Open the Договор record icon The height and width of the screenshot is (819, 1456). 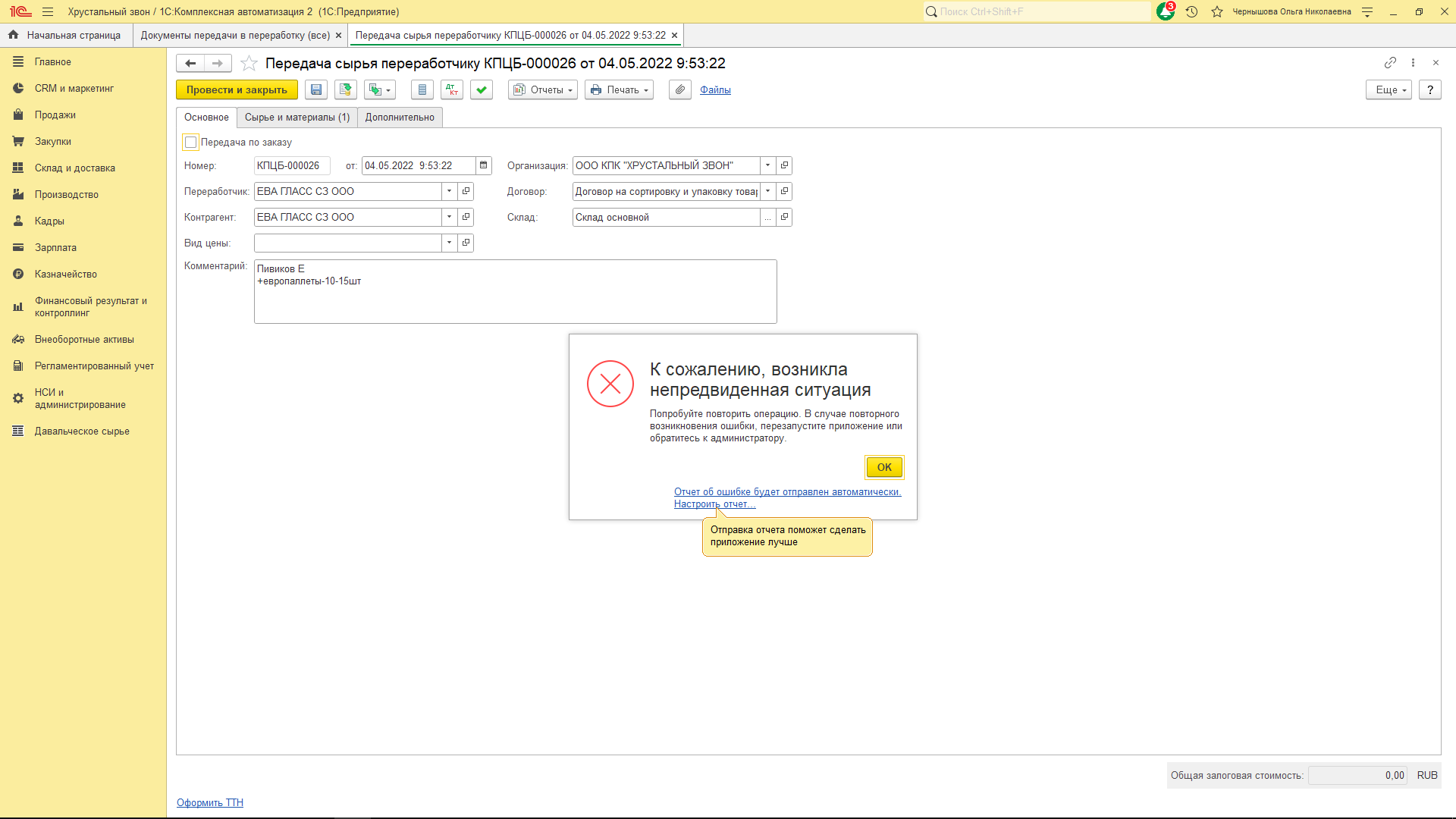tap(784, 191)
